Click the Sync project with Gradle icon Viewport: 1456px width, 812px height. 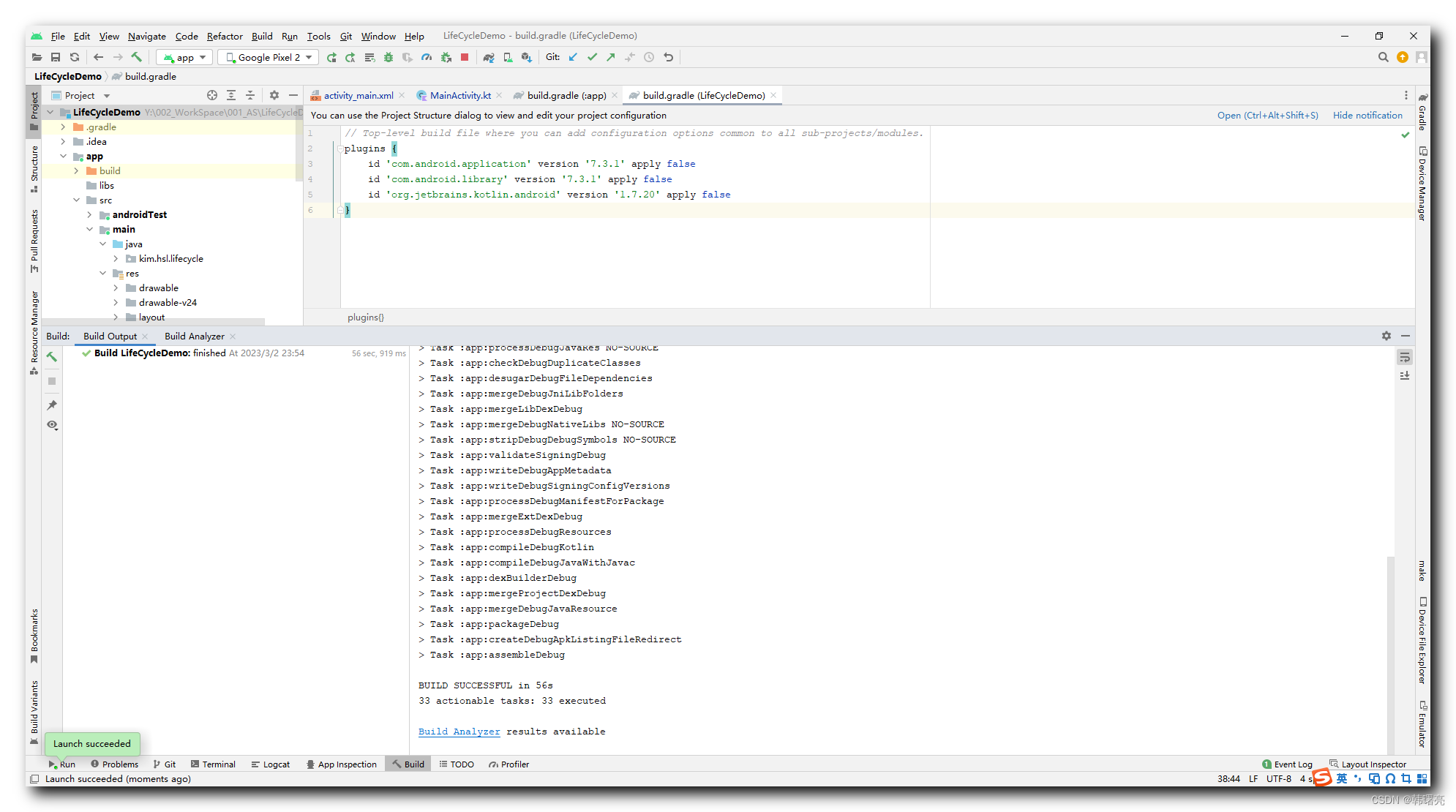click(490, 57)
